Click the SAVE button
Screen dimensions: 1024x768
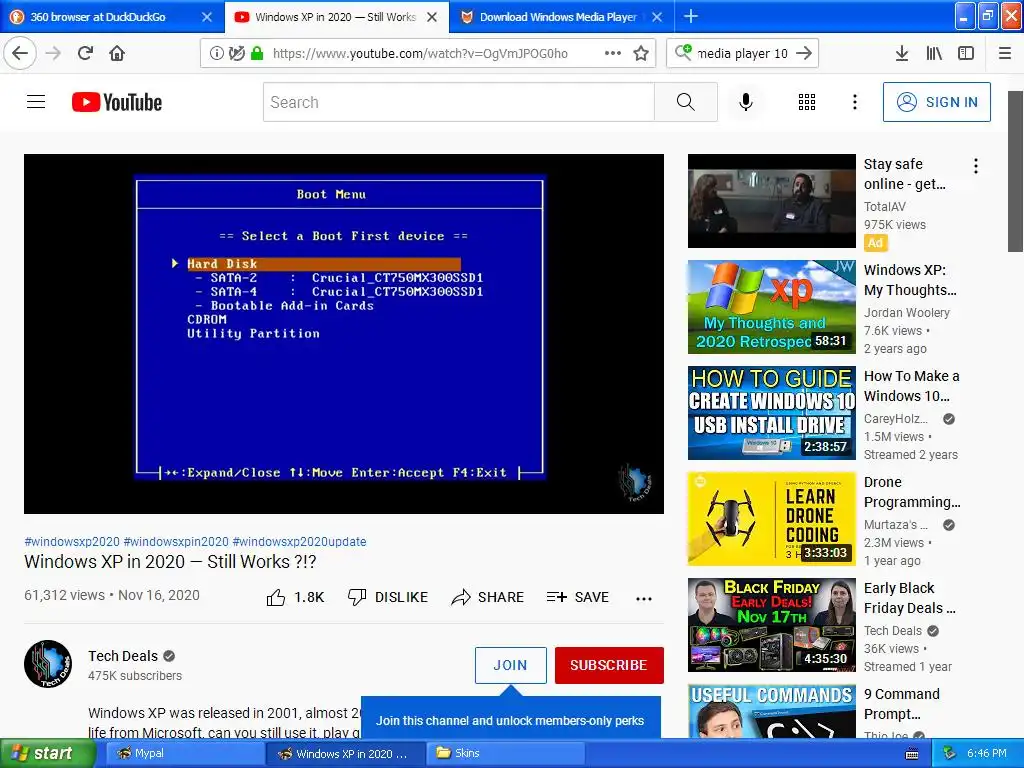click(x=578, y=597)
